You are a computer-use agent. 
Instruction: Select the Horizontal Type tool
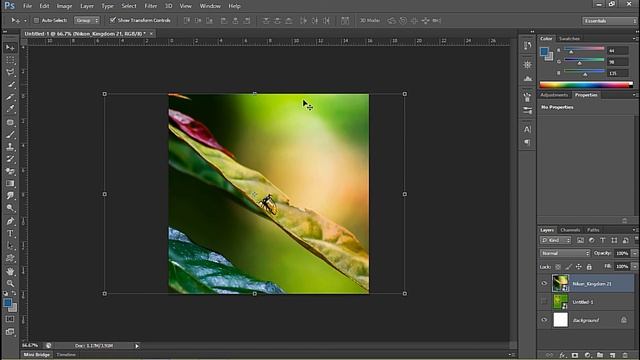pyautogui.click(x=10, y=233)
